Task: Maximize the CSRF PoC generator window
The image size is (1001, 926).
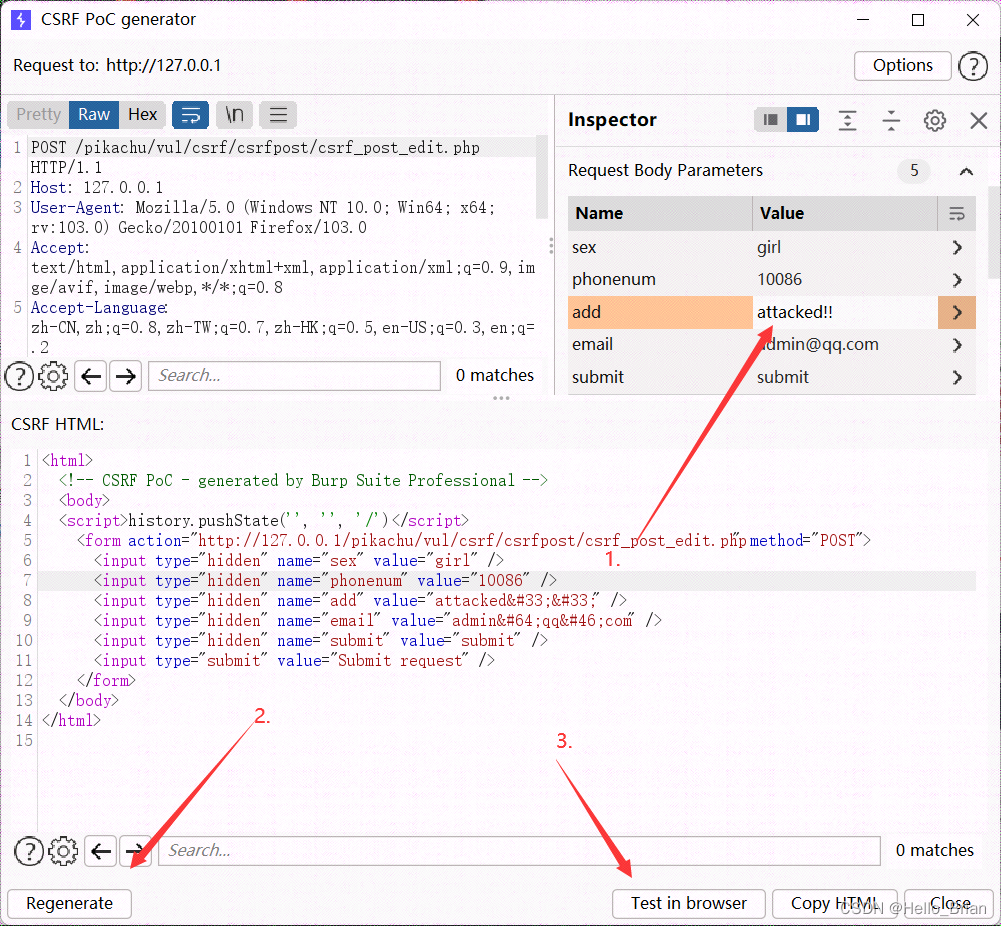Action: click(918, 20)
